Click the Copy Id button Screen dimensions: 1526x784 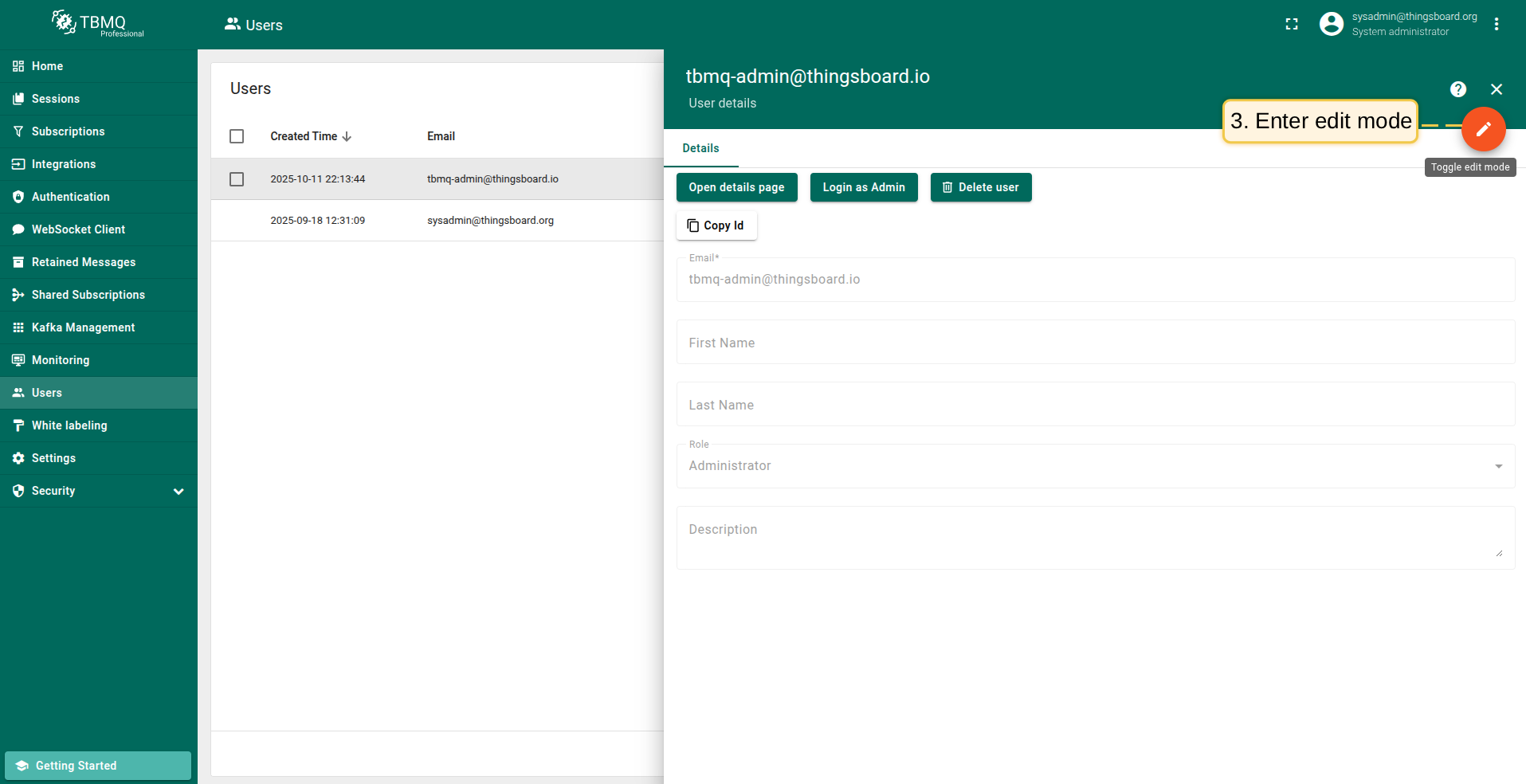(x=716, y=225)
